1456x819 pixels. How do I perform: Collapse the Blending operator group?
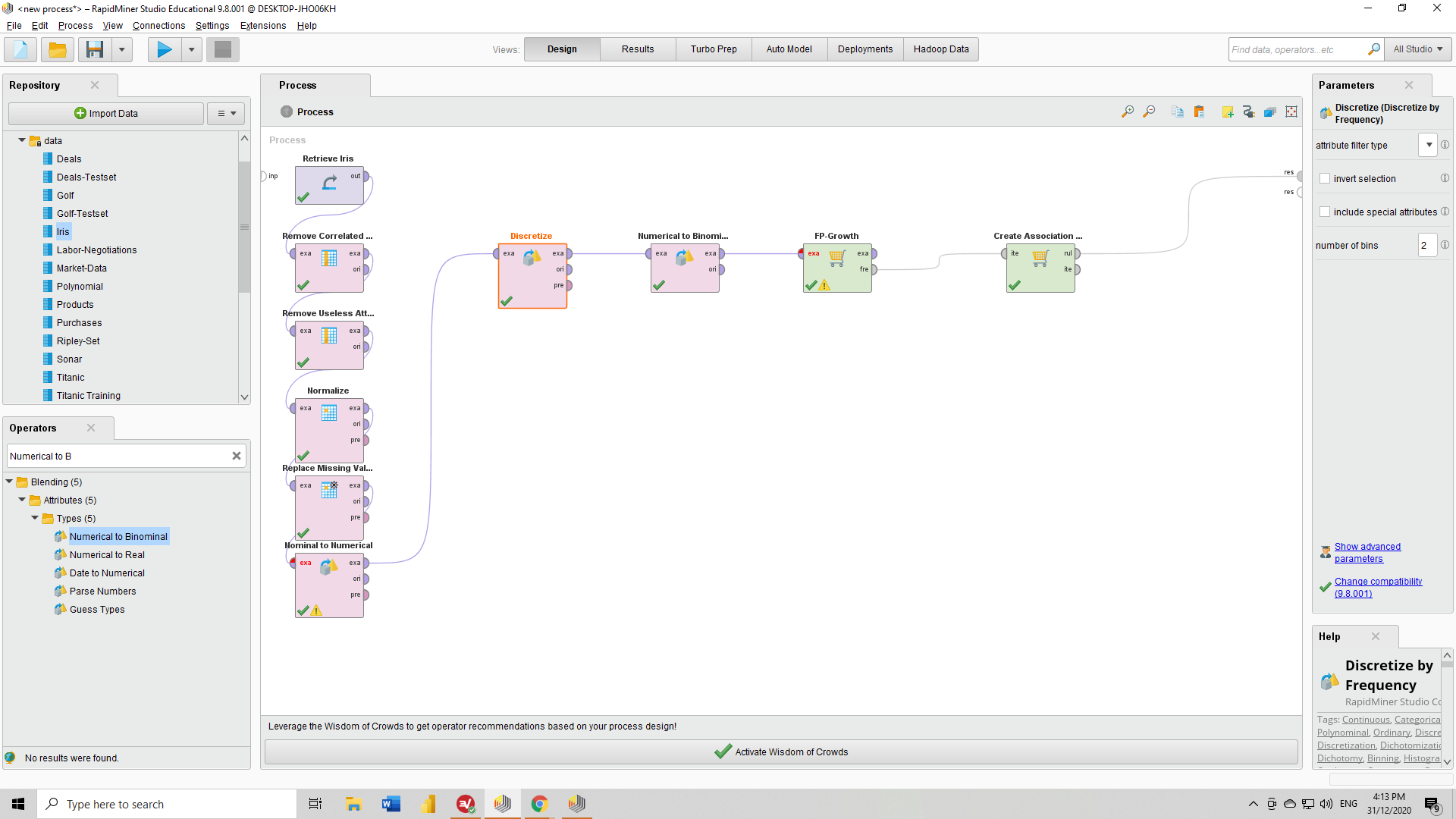pos(9,482)
